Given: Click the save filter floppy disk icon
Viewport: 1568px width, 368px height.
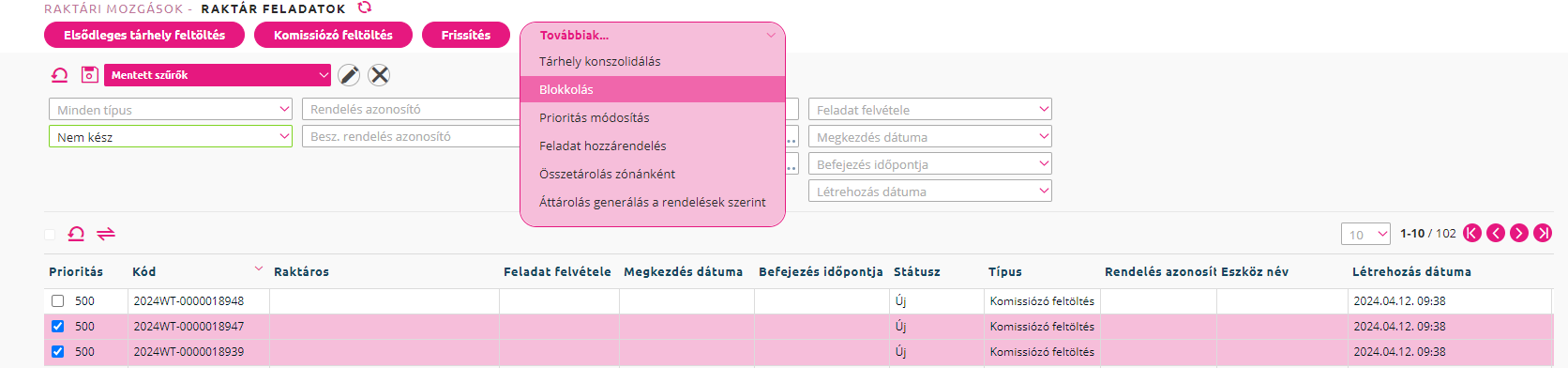Looking at the screenshot, I should (89, 75).
